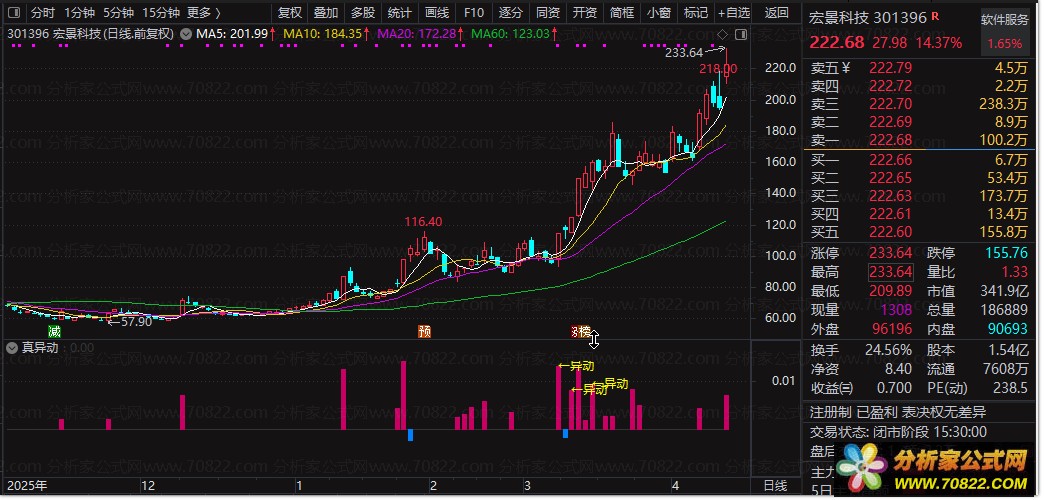Click the 2025年 label on time axis
The image size is (1044, 500).
coord(27,485)
